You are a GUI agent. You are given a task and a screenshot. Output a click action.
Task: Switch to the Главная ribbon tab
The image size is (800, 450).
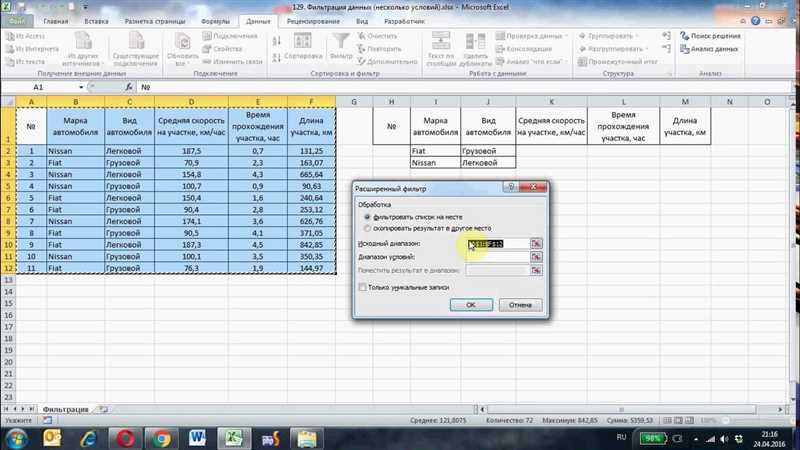(x=56, y=21)
